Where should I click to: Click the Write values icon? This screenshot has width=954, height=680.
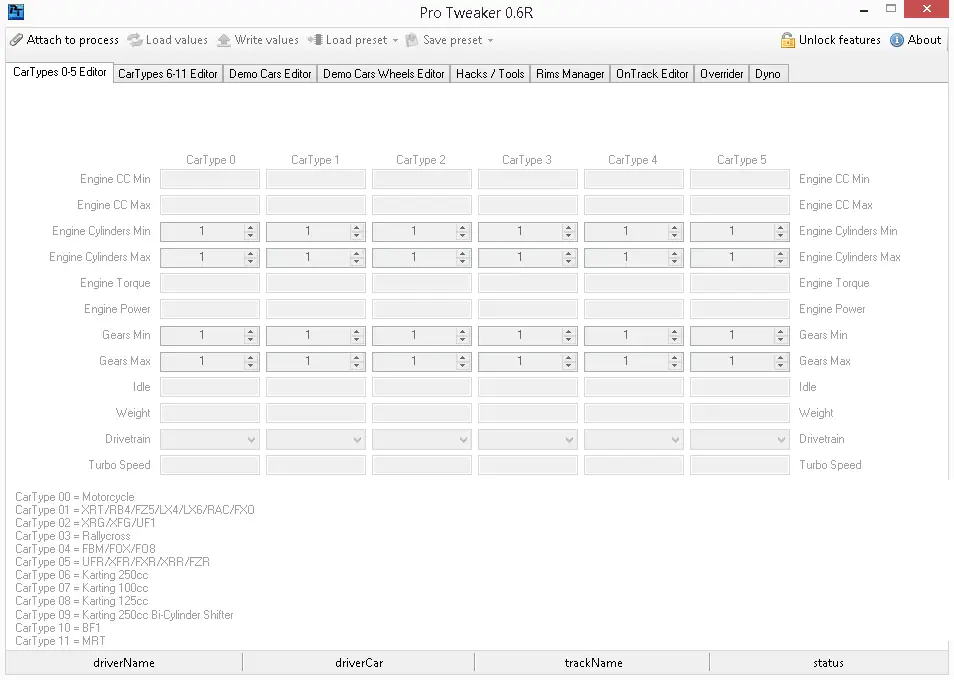pos(224,40)
